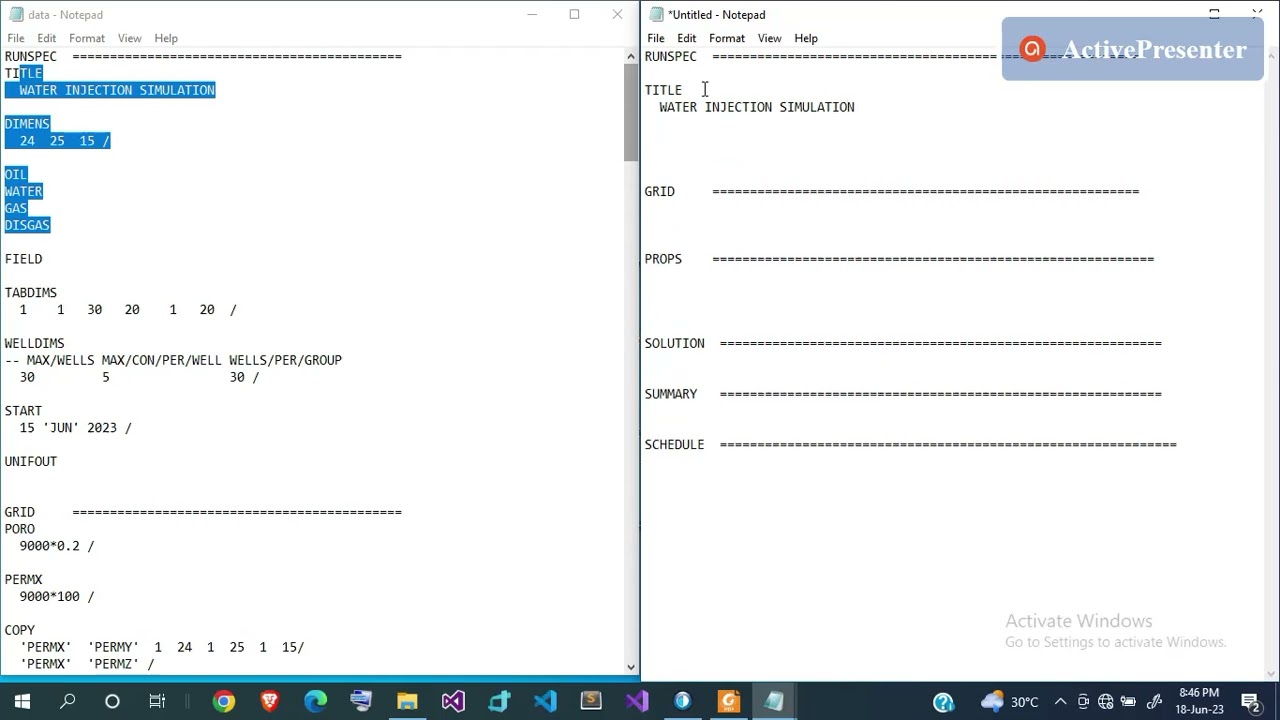This screenshot has width=1280, height=720.
Task: Open View menu in Untitled Notepad
Action: pos(770,38)
